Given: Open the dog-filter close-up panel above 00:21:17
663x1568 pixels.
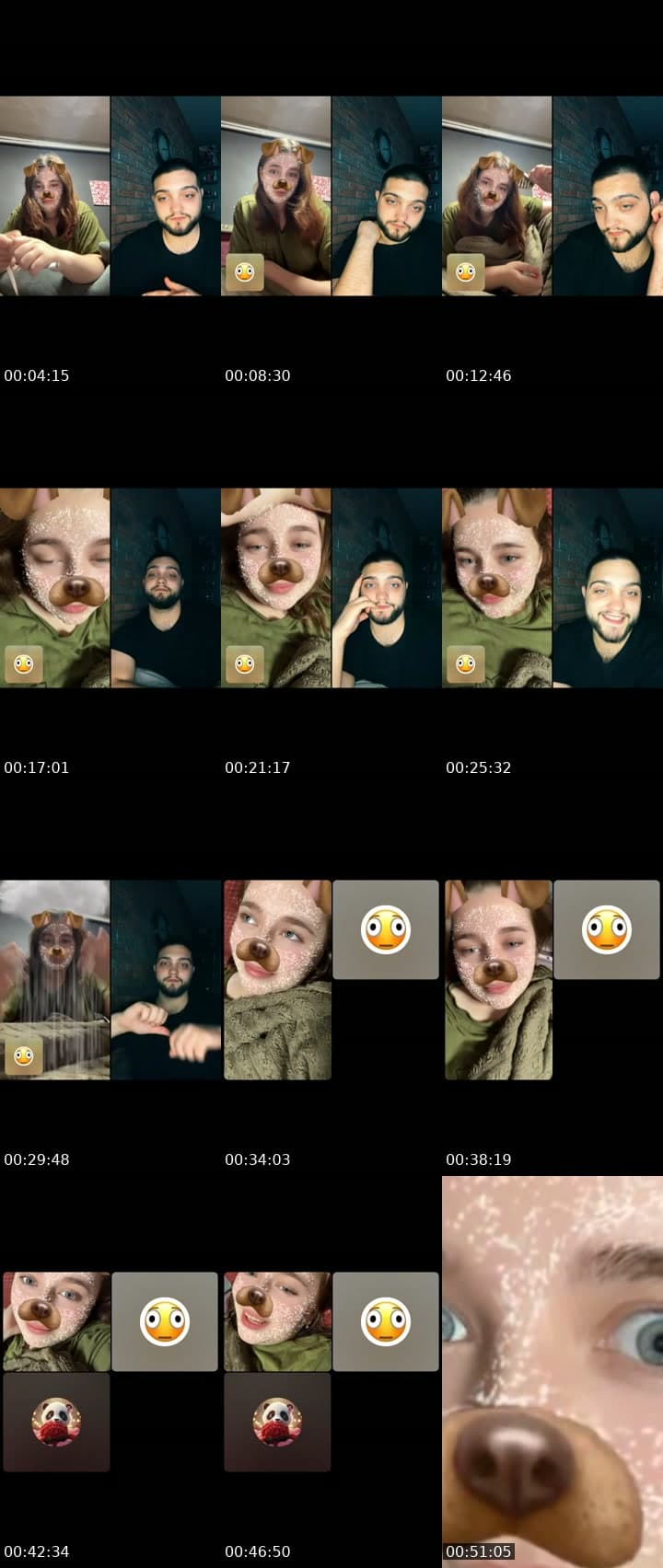Looking at the screenshot, I should tap(275, 588).
